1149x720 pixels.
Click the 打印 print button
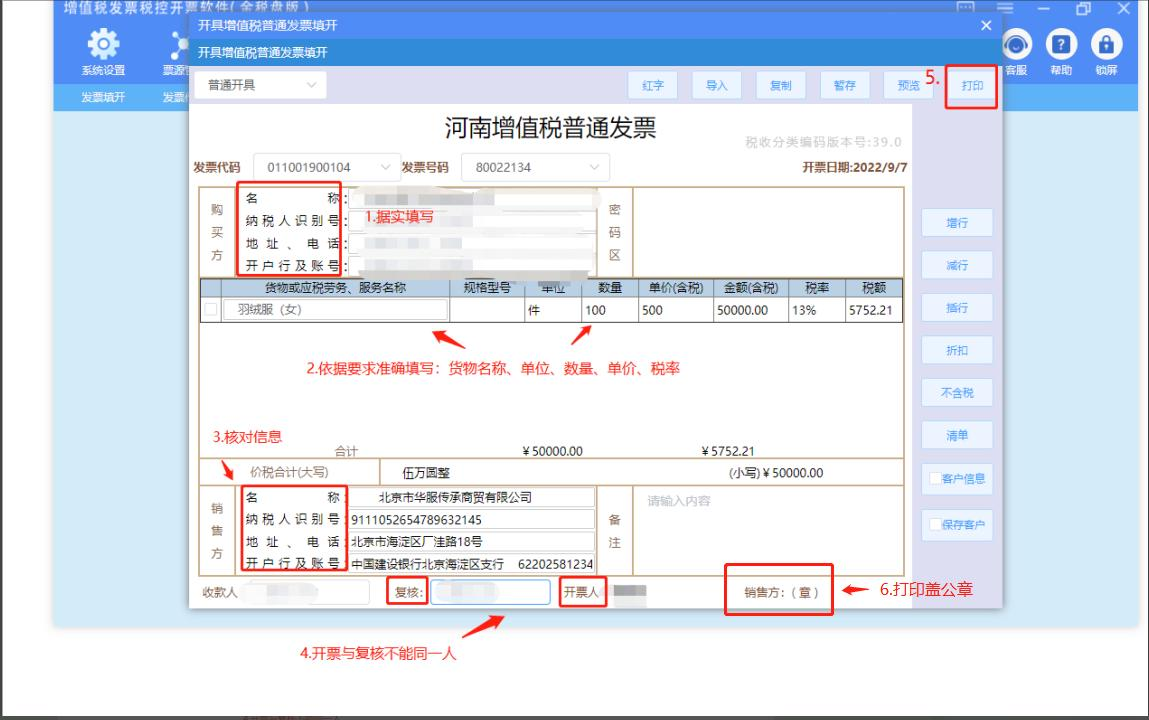tap(972, 86)
